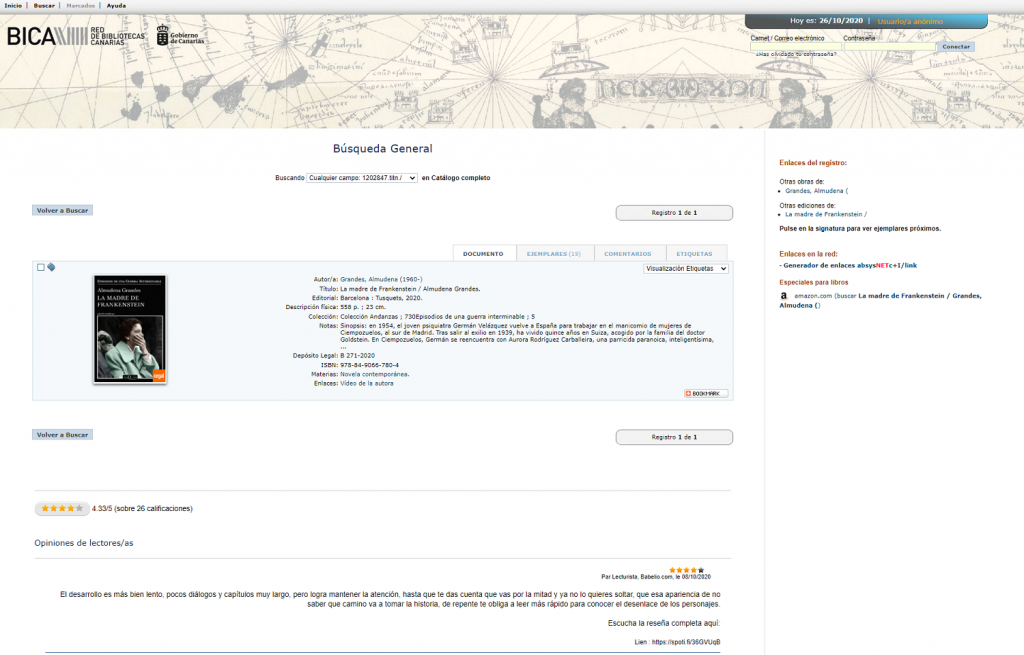
Task: Open the Comentarios tab
Action: tap(627, 254)
